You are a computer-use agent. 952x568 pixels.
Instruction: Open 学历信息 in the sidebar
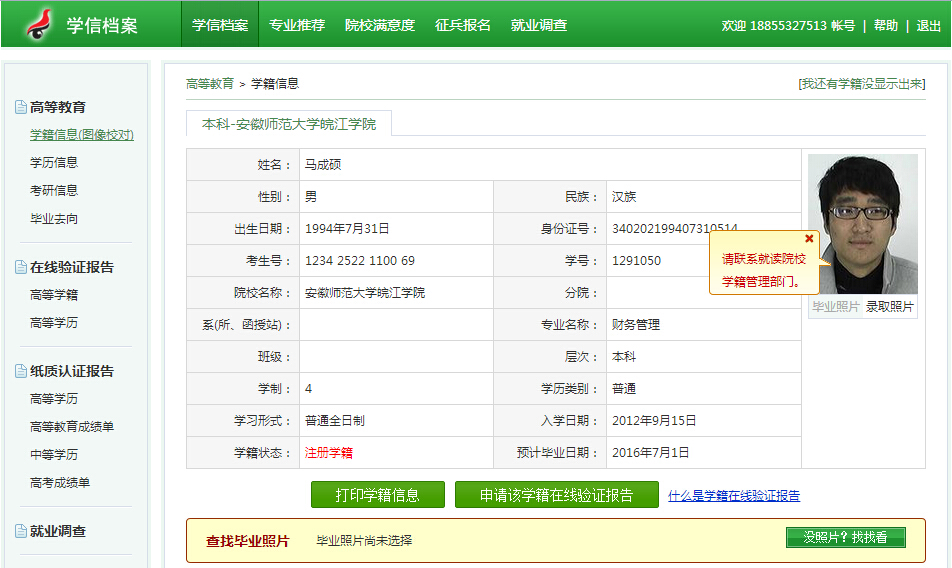pyautogui.click(x=54, y=163)
